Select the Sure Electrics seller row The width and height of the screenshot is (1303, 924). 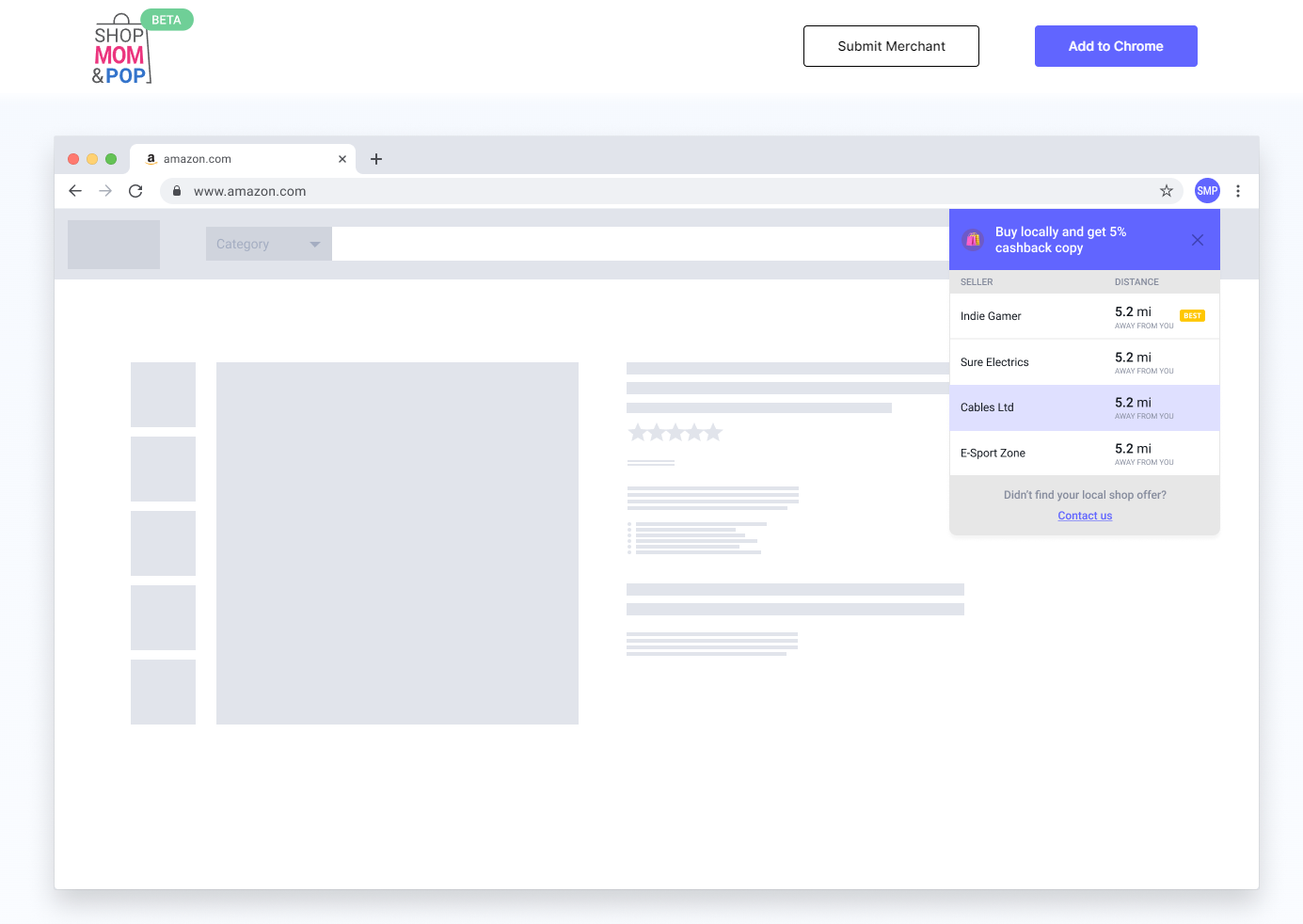tap(1085, 362)
